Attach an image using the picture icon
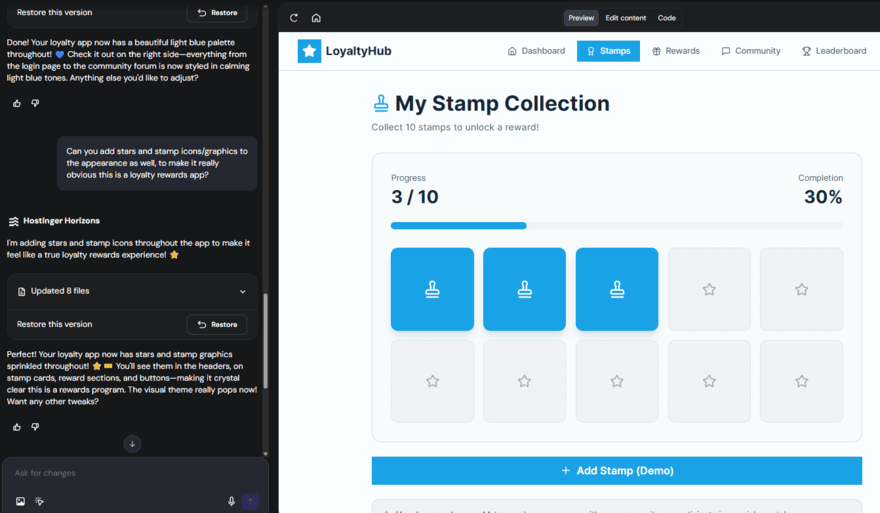 [20, 501]
